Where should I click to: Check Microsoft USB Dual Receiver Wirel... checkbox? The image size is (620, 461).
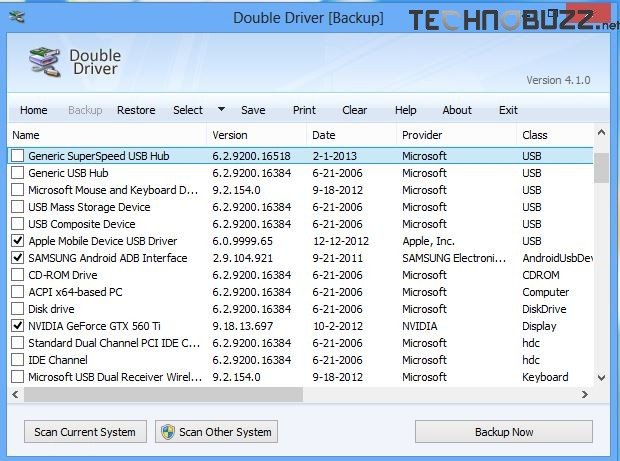[x=17, y=377]
